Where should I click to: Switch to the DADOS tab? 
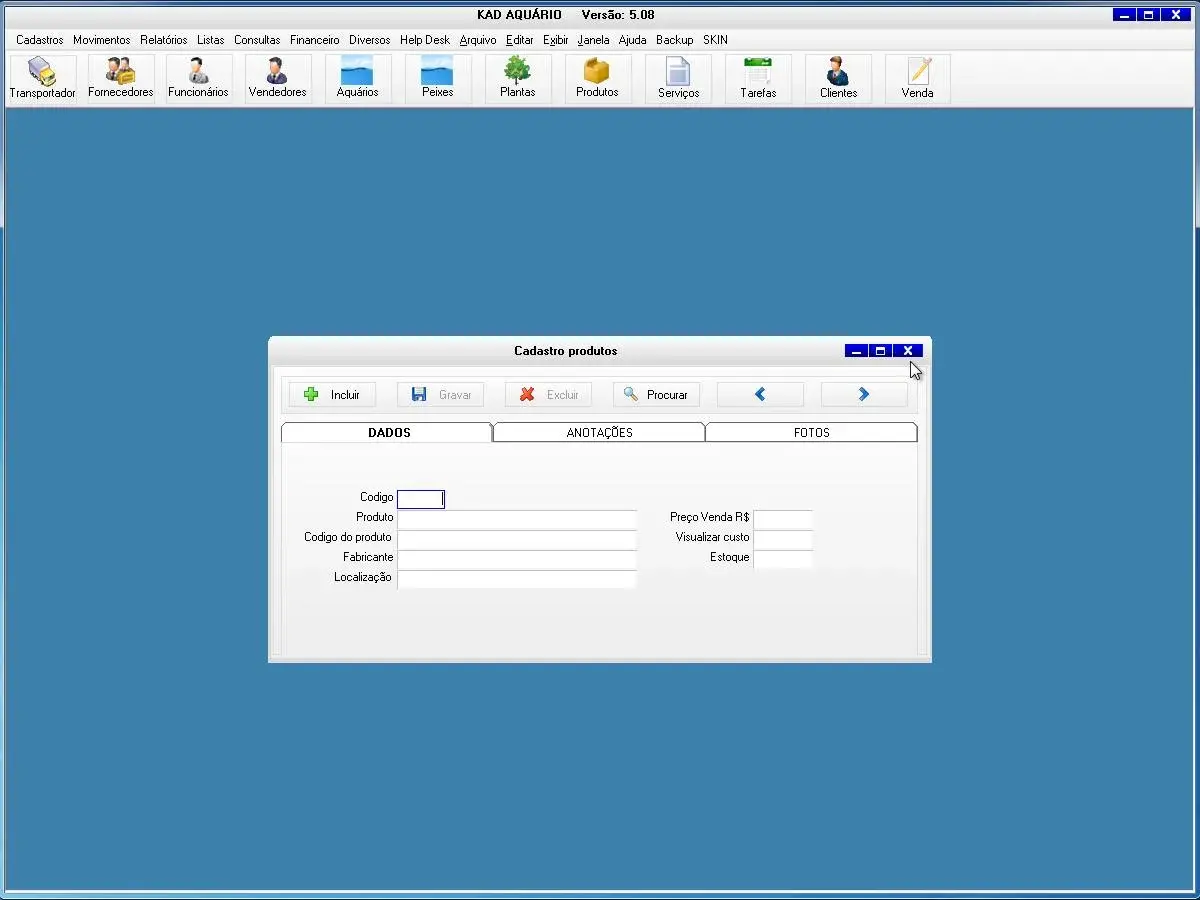pos(388,433)
